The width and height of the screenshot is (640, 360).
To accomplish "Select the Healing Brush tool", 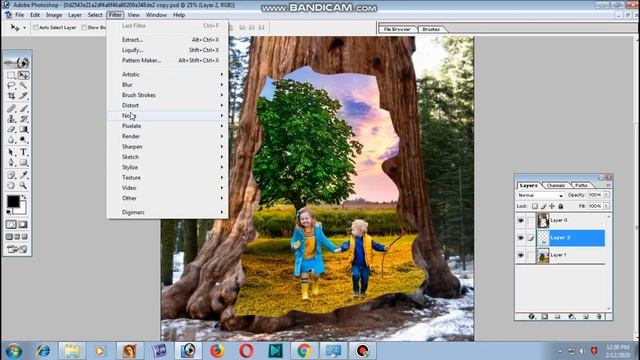I will click(11, 109).
